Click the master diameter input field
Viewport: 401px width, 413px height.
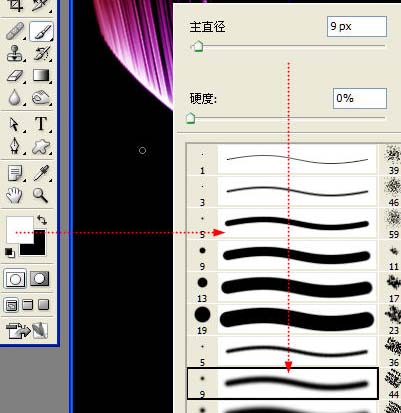[357, 26]
